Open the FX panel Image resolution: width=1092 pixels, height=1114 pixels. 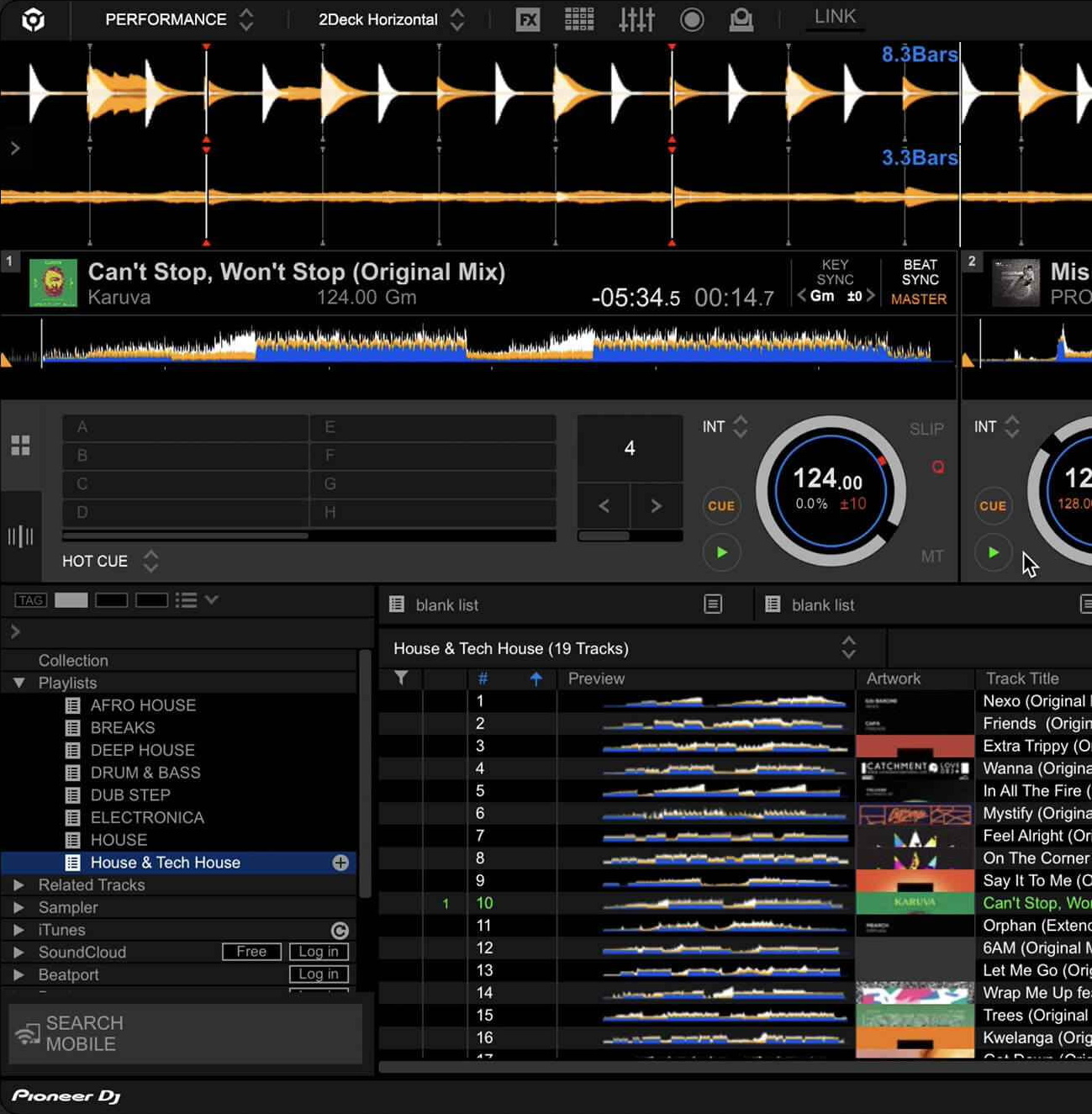pos(527,19)
